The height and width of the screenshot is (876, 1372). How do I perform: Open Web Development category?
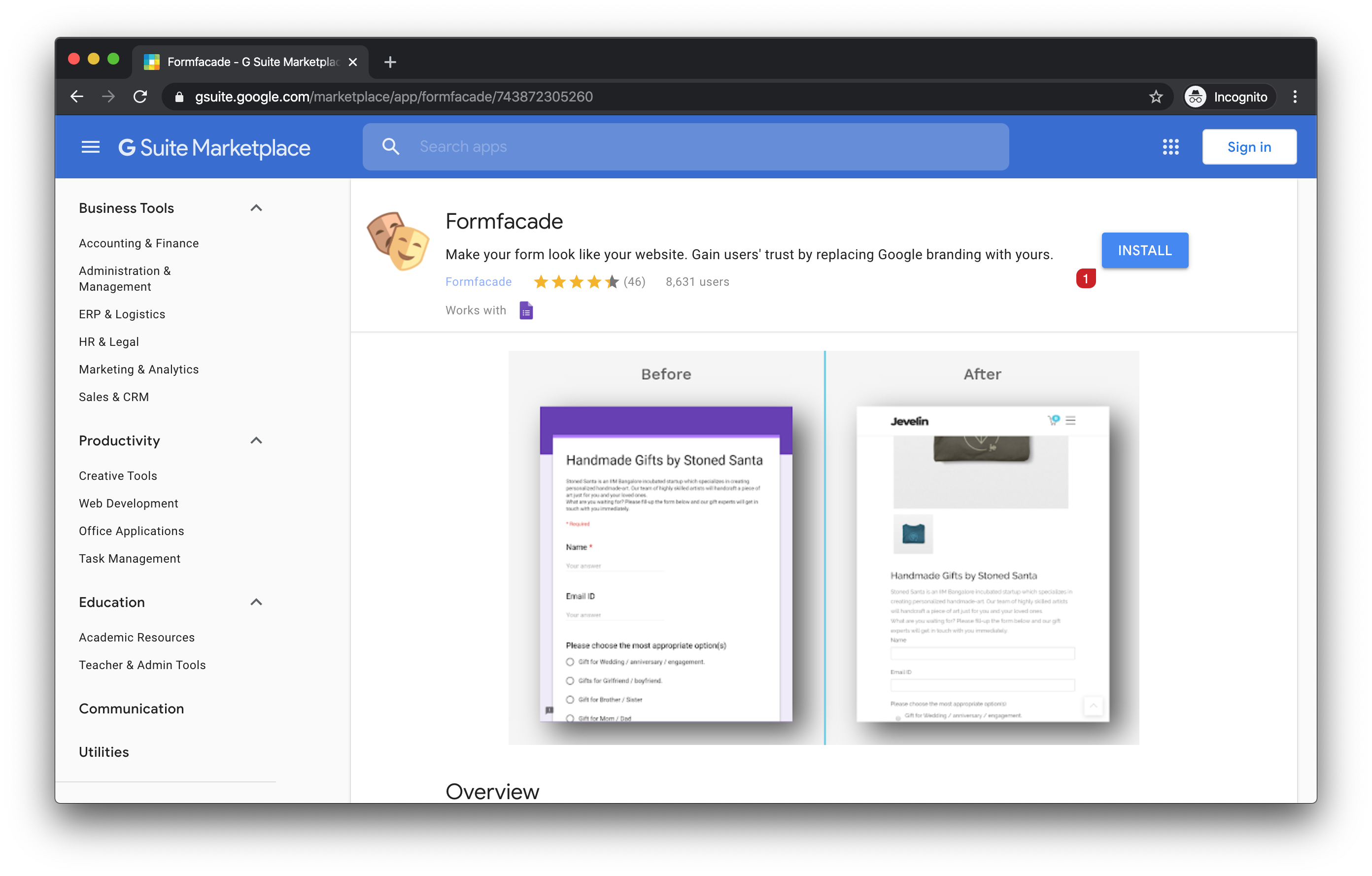coord(128,504)
